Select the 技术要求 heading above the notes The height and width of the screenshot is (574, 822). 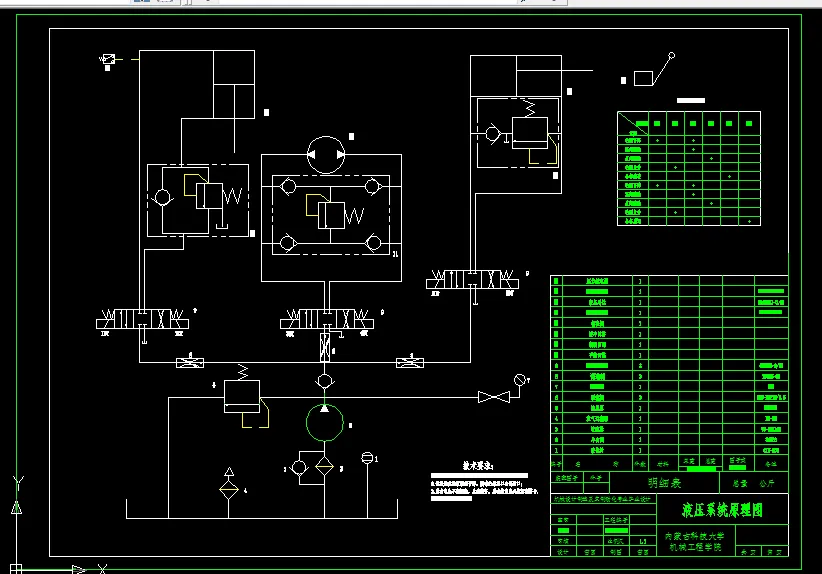478,465
